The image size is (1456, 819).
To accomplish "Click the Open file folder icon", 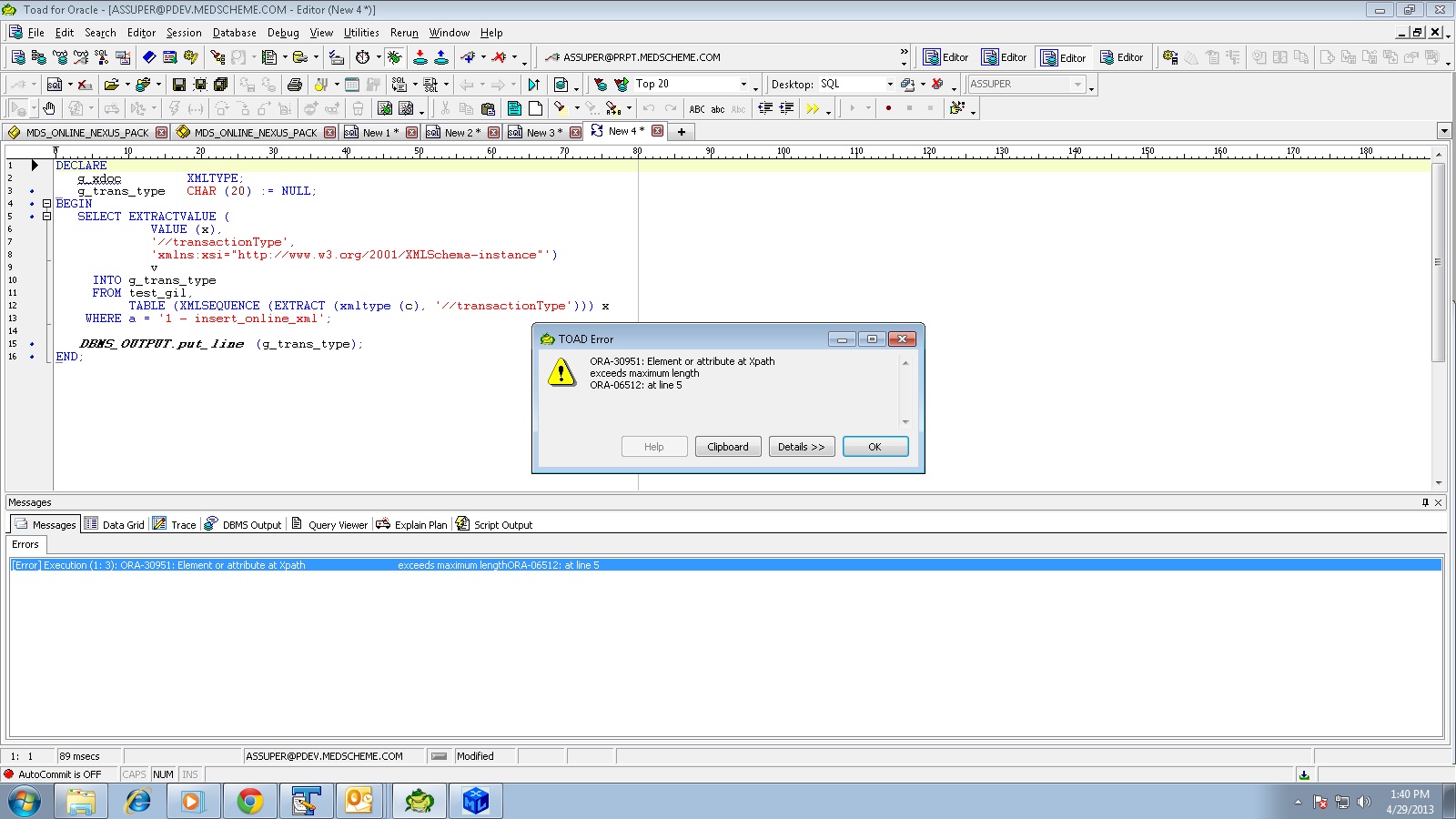I will (x=111, y=85).
